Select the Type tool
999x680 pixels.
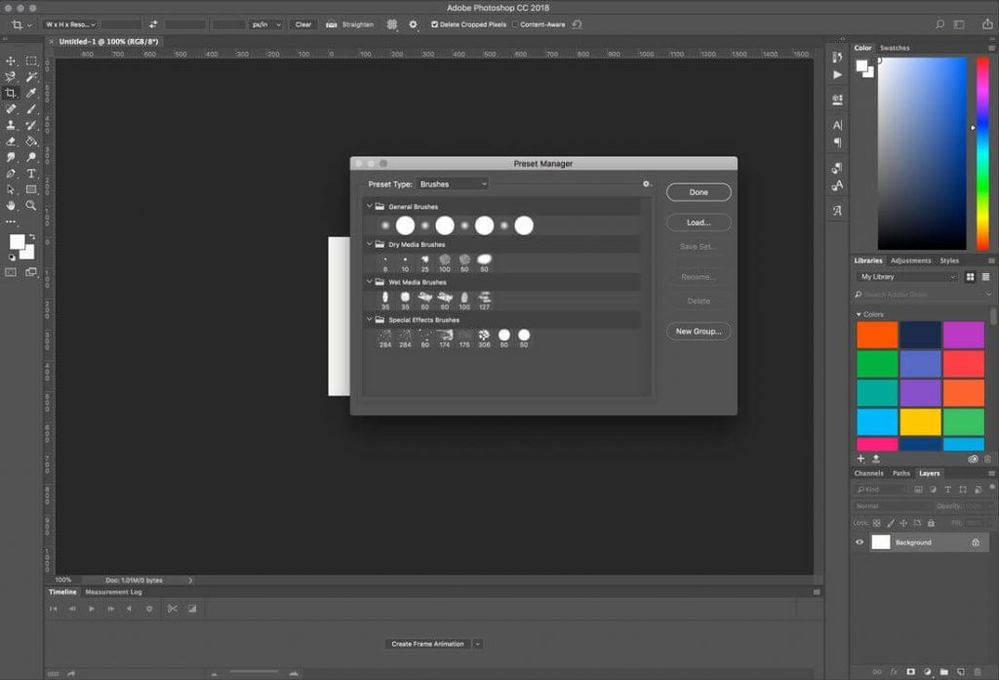(x=31, y=172)
